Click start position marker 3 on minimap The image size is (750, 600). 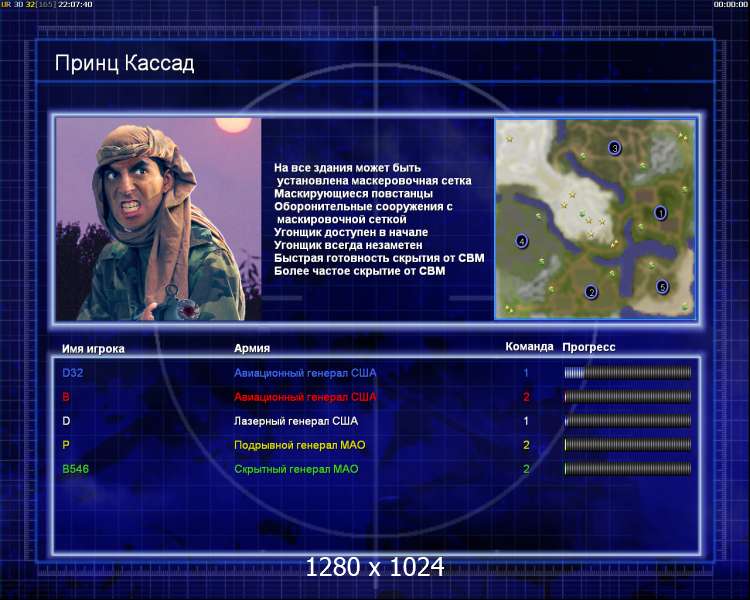[615, 148]
